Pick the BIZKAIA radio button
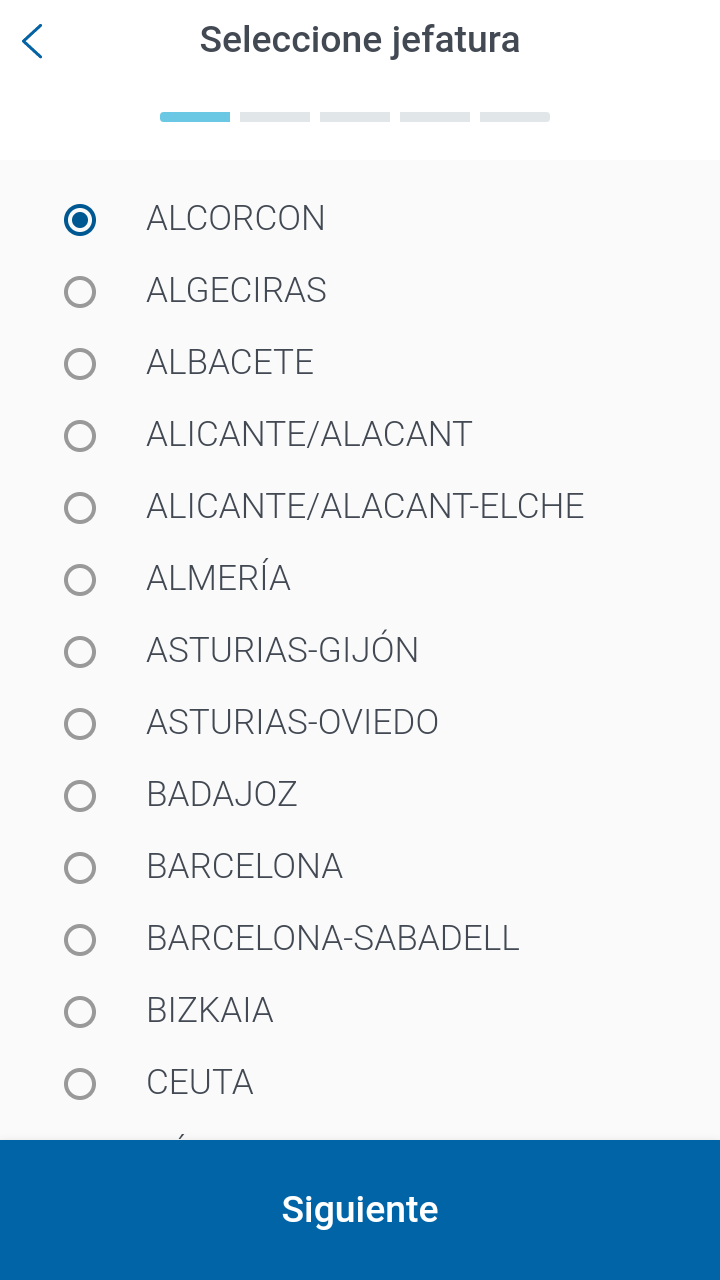This screenshot has height=1280, width=720. pos(80,1011)
